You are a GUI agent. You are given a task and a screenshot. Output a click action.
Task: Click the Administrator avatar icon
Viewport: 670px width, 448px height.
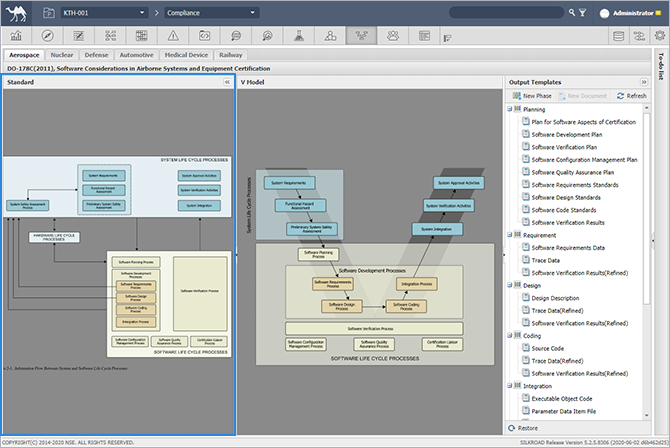604,13
